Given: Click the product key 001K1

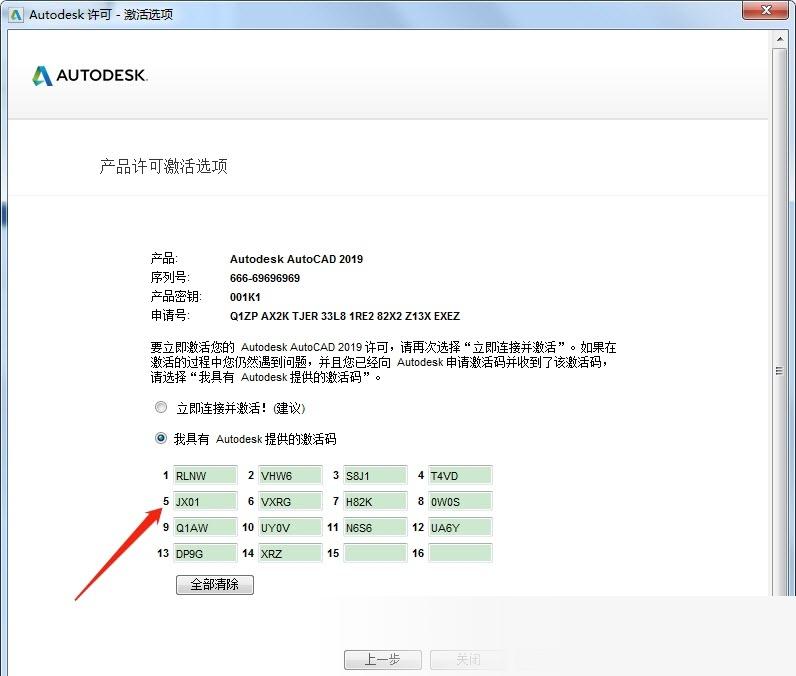Looking at the screenshot, I should pos(245,297).
